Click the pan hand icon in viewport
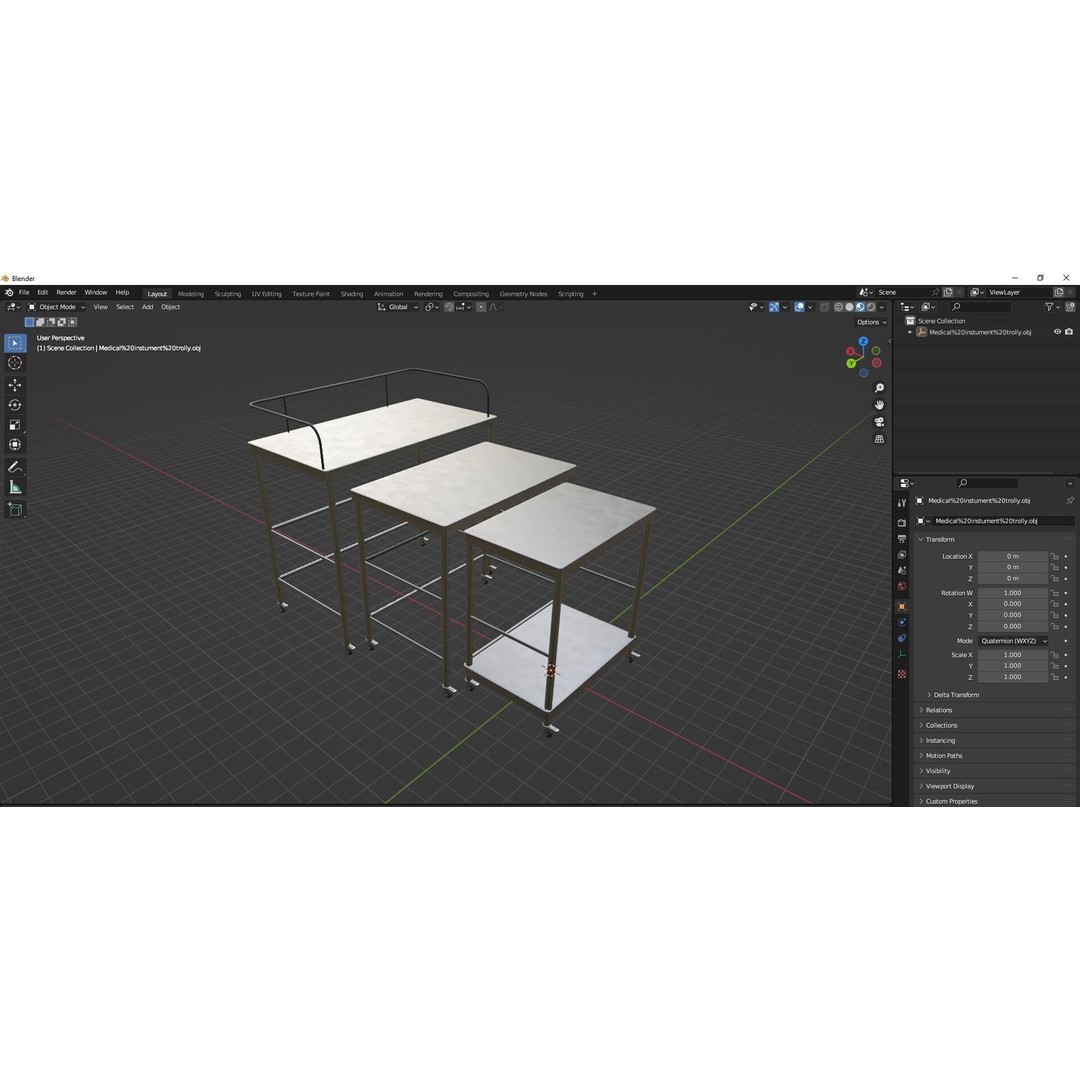The image size is (1080, 1080). pos(879,404)
